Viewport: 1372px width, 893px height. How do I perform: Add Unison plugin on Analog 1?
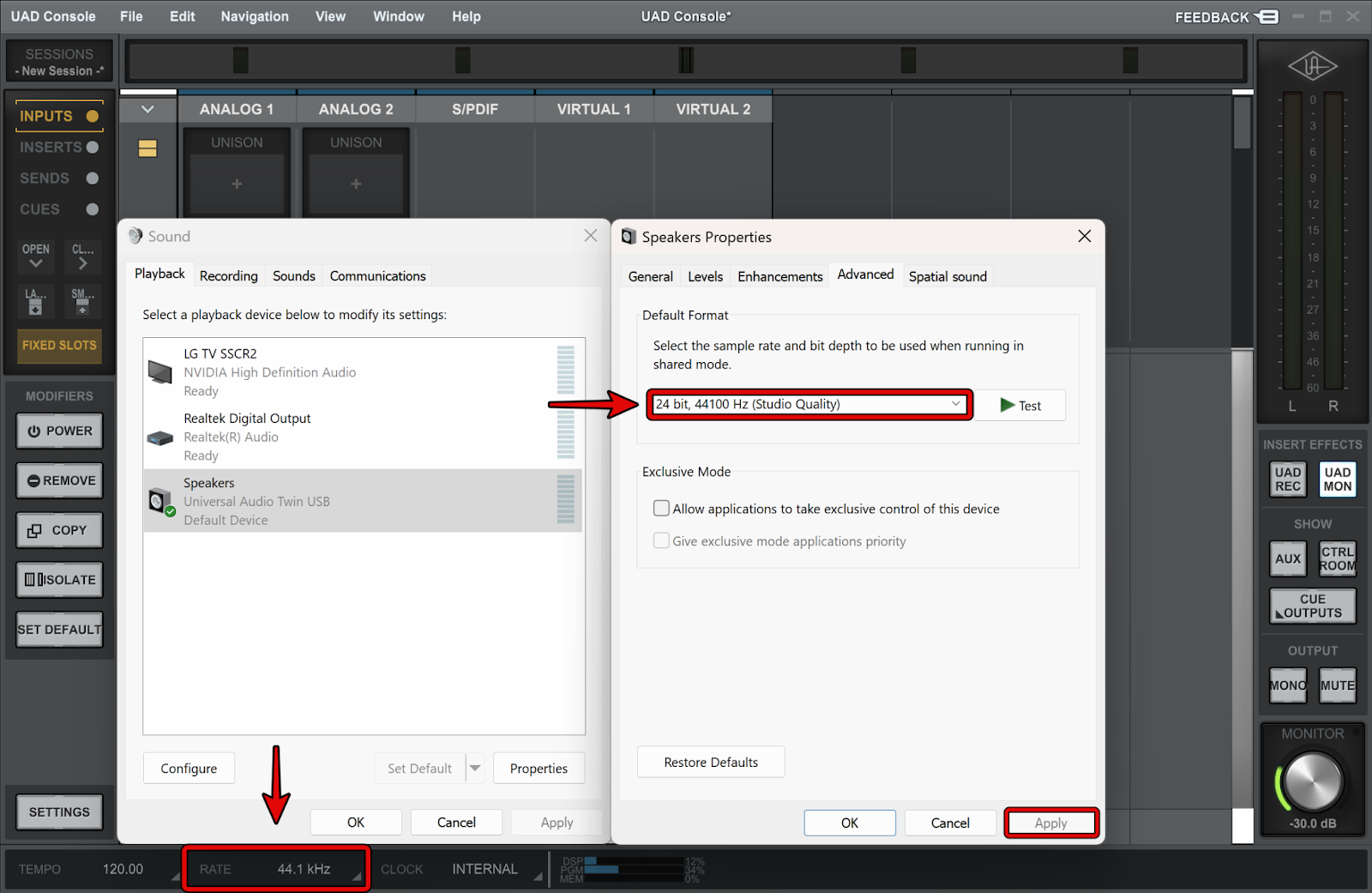pyautogui.click(x=237, y=184)
